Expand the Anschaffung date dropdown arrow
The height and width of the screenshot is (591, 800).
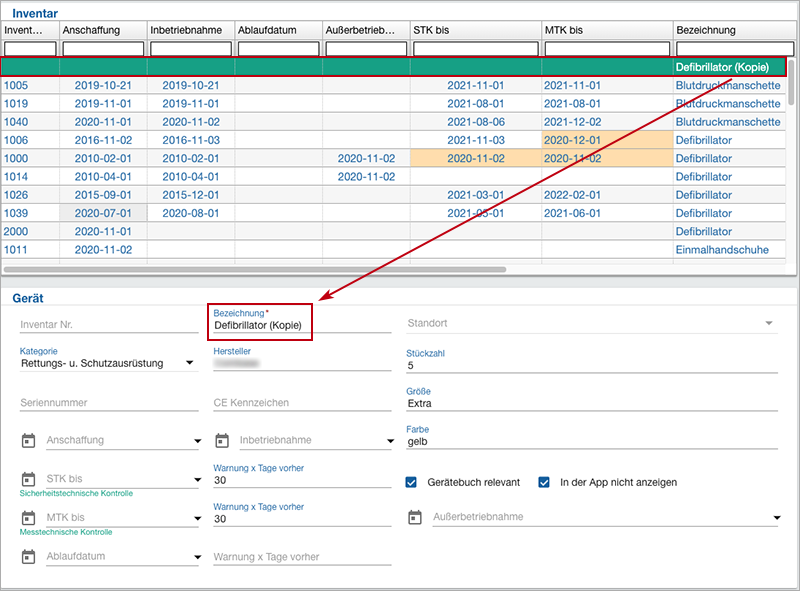pyautogui.click(x=197, y=441)
